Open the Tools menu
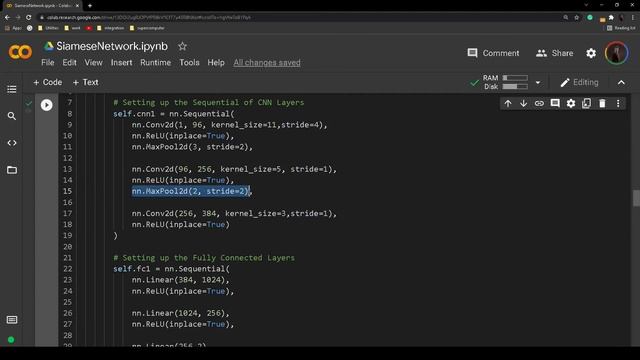The height and width of the screenshot is (360, 640). point(189,62)
